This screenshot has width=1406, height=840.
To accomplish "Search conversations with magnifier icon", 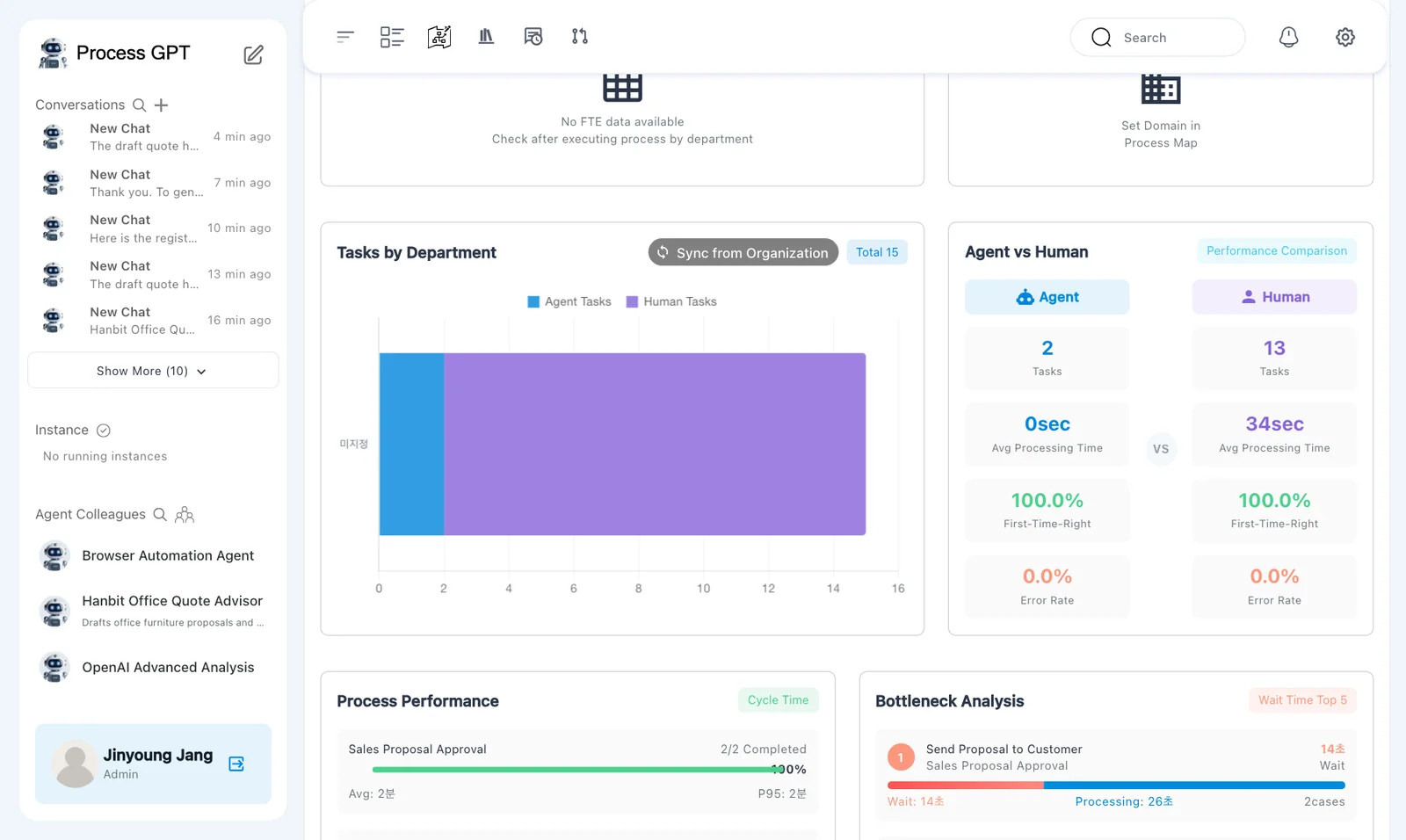I will click(139, 105).
